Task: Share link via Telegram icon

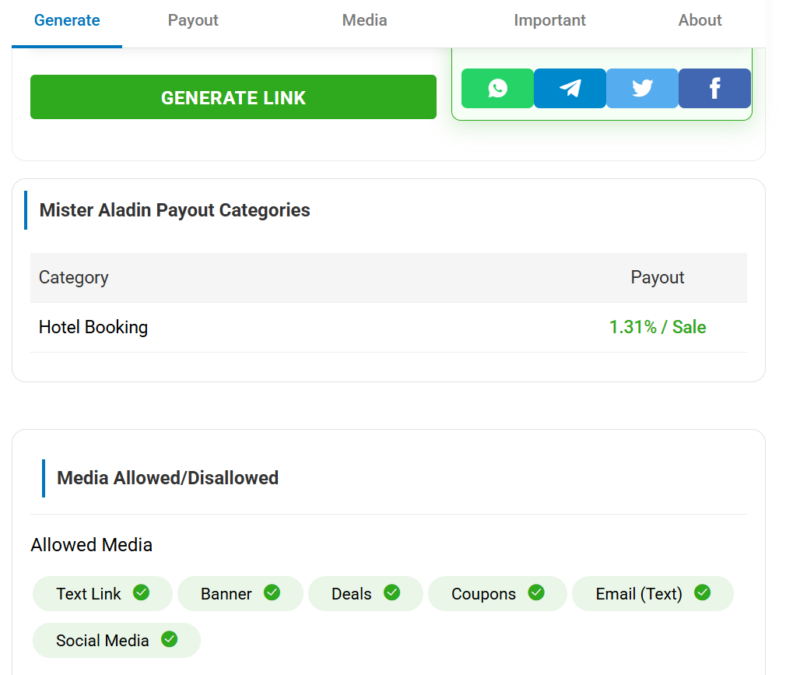Action: (x=570, y=89)
